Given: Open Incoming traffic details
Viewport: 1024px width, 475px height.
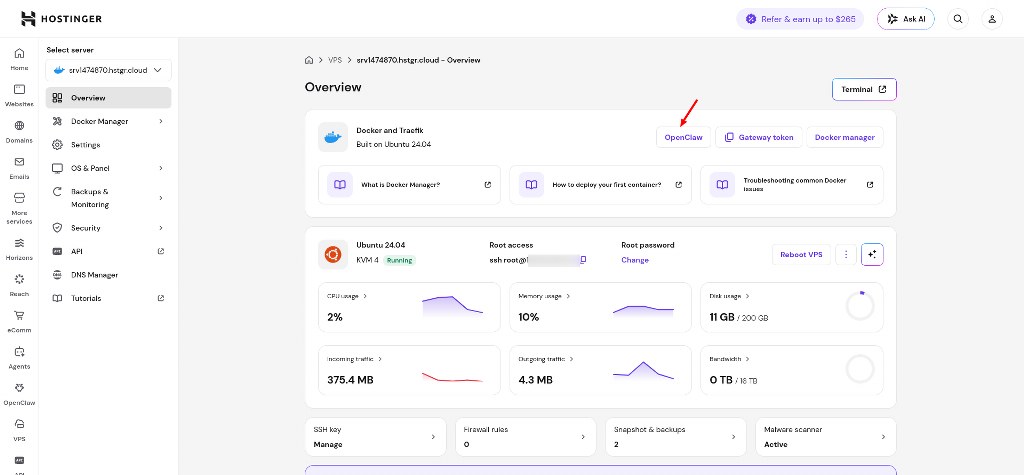Looking at the screenshot, I should click(355, 359).
